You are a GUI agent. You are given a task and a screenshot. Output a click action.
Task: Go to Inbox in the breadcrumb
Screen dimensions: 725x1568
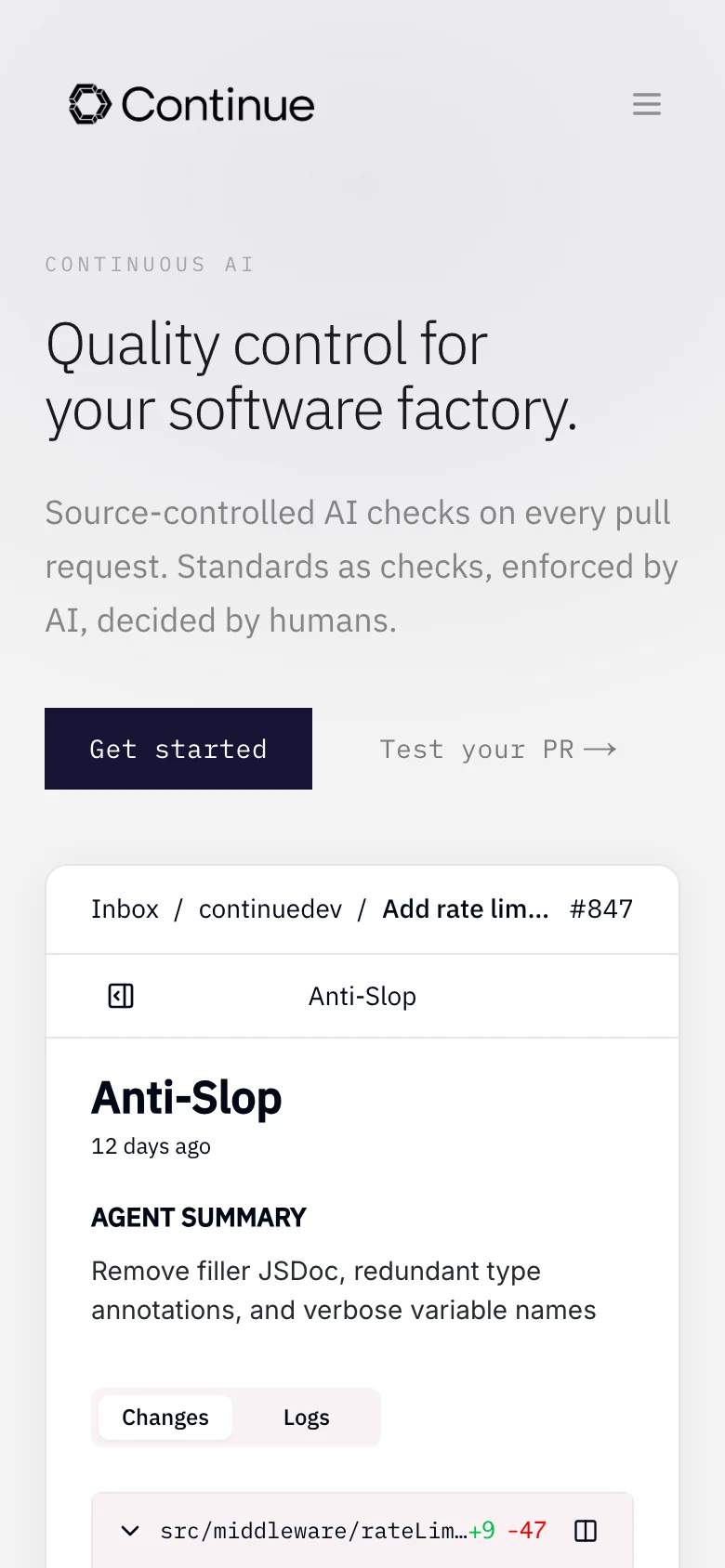(125, 909)
